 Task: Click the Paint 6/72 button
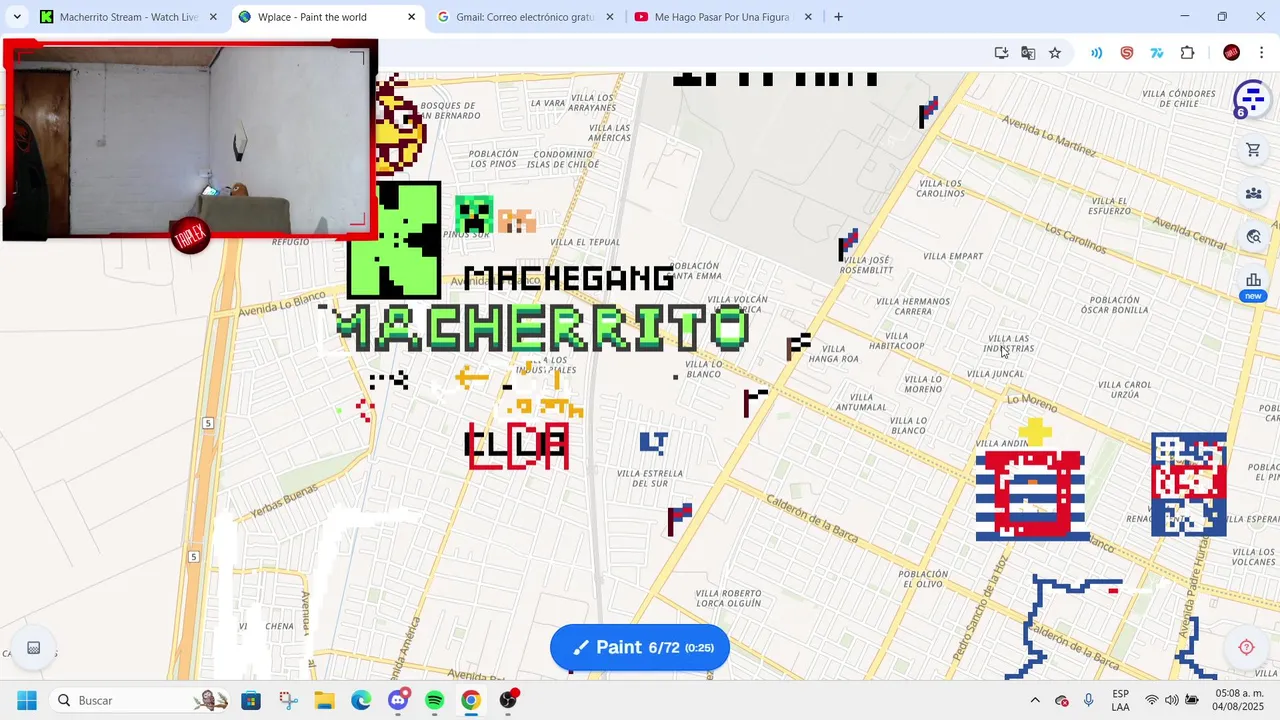tap(640, 647)
